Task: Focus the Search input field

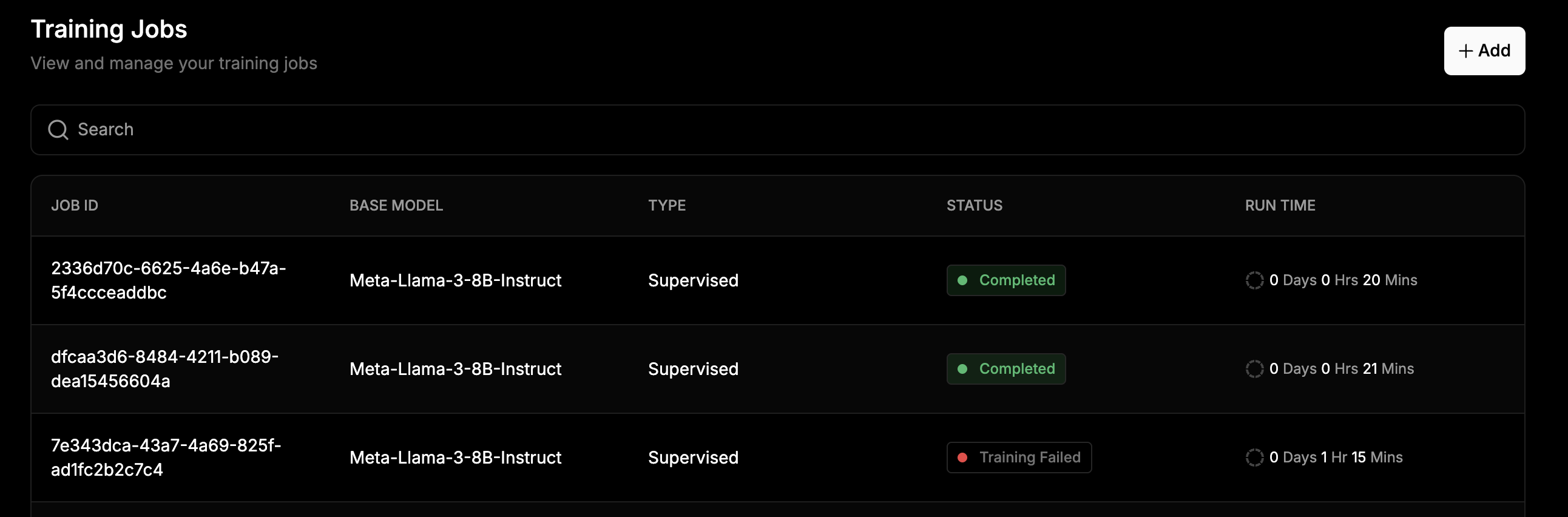Action: (777, 130)
